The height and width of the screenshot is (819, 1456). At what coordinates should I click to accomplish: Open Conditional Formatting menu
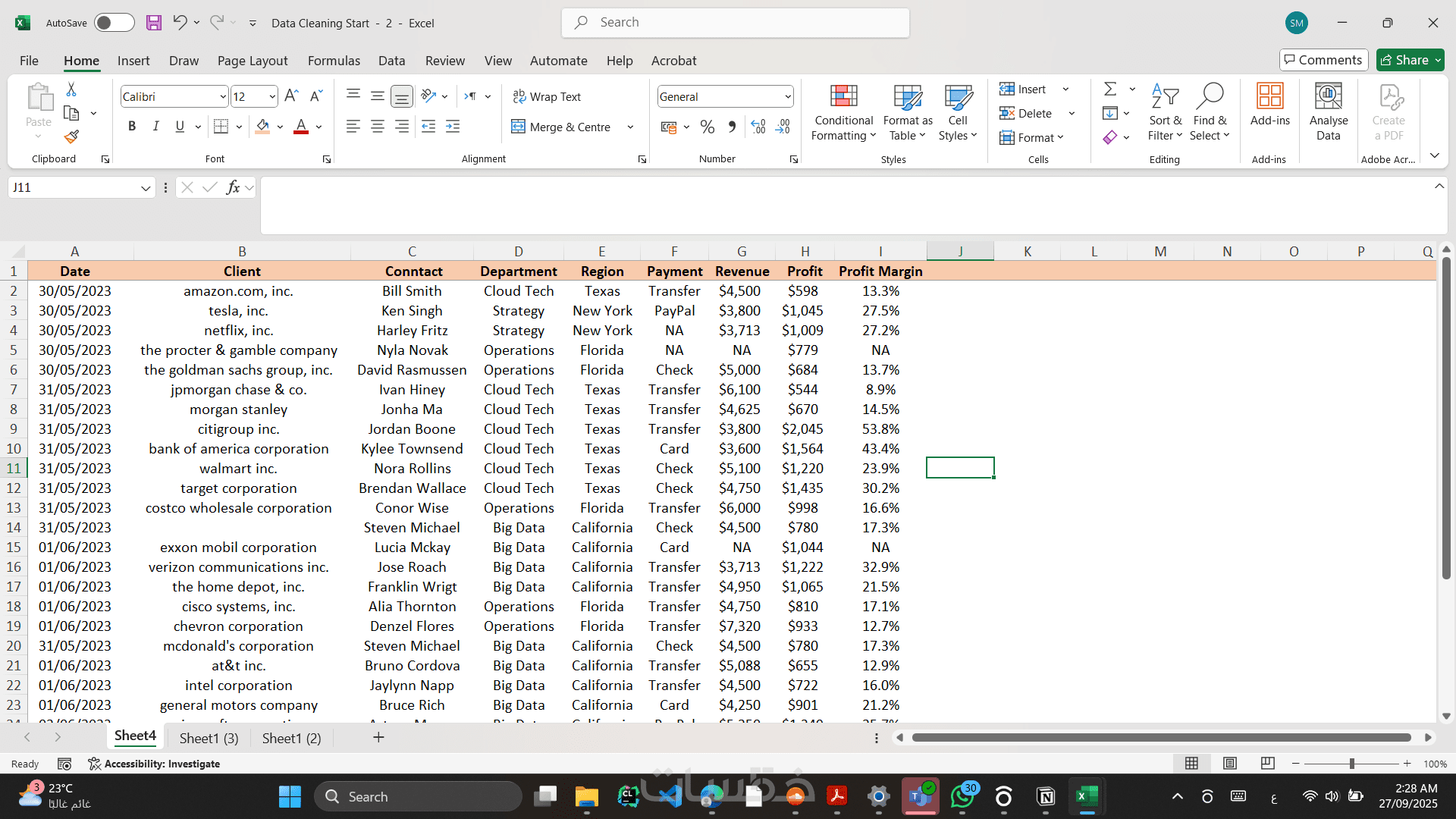click(843, 114)
